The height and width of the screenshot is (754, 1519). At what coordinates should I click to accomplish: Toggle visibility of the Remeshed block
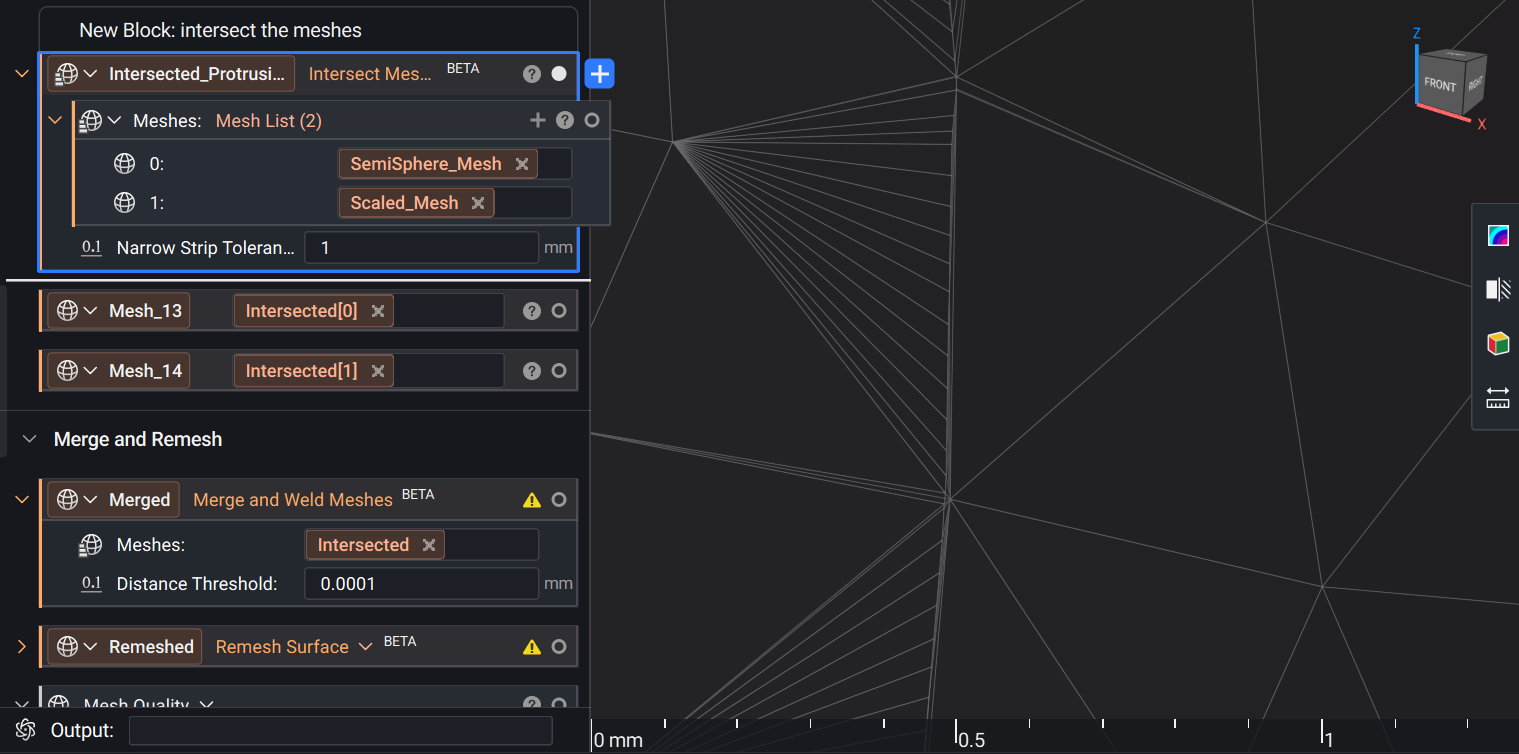tap(559, 647)
